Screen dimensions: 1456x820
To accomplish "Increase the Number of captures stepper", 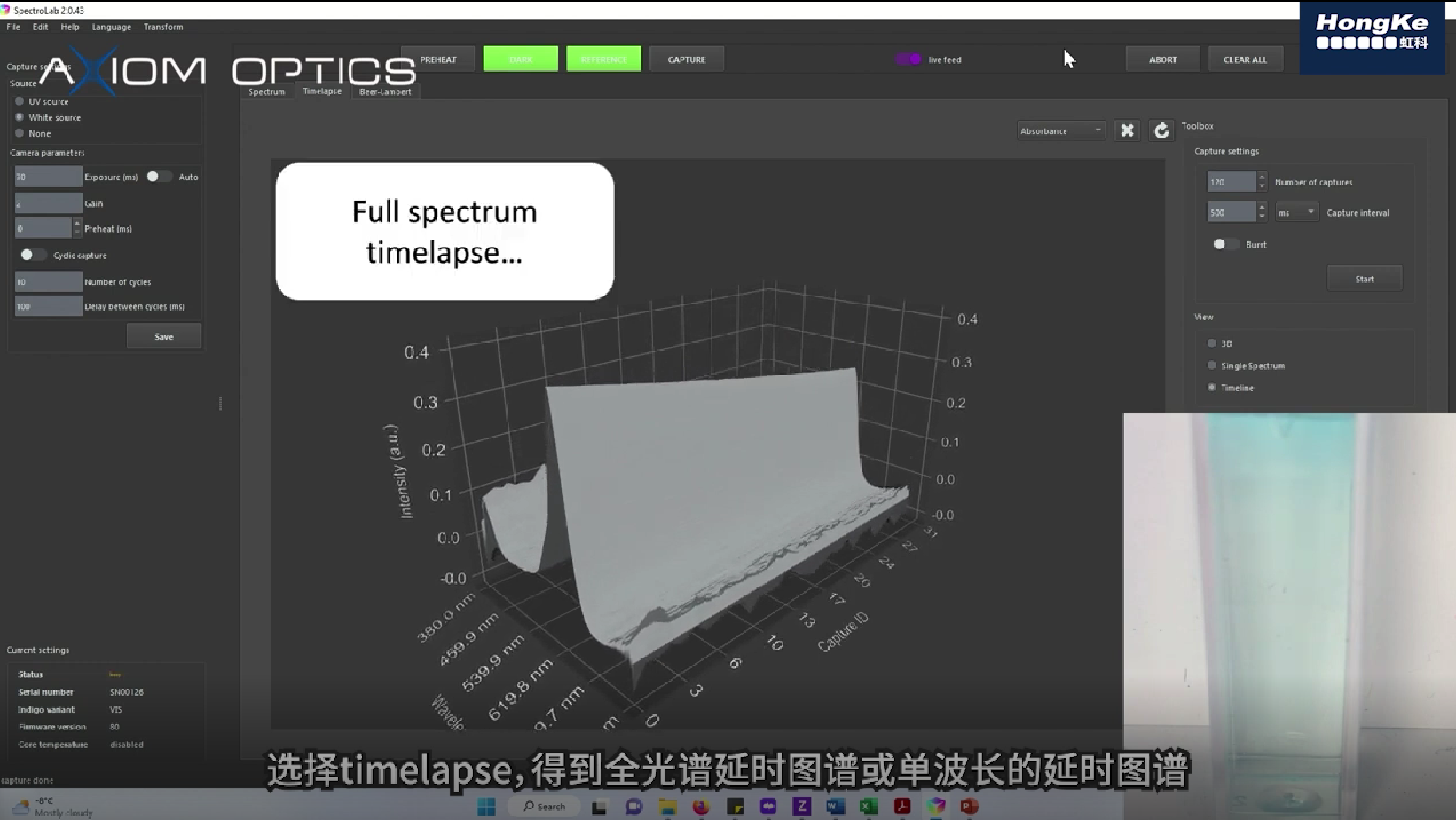I will click(x=1262, y=177).
